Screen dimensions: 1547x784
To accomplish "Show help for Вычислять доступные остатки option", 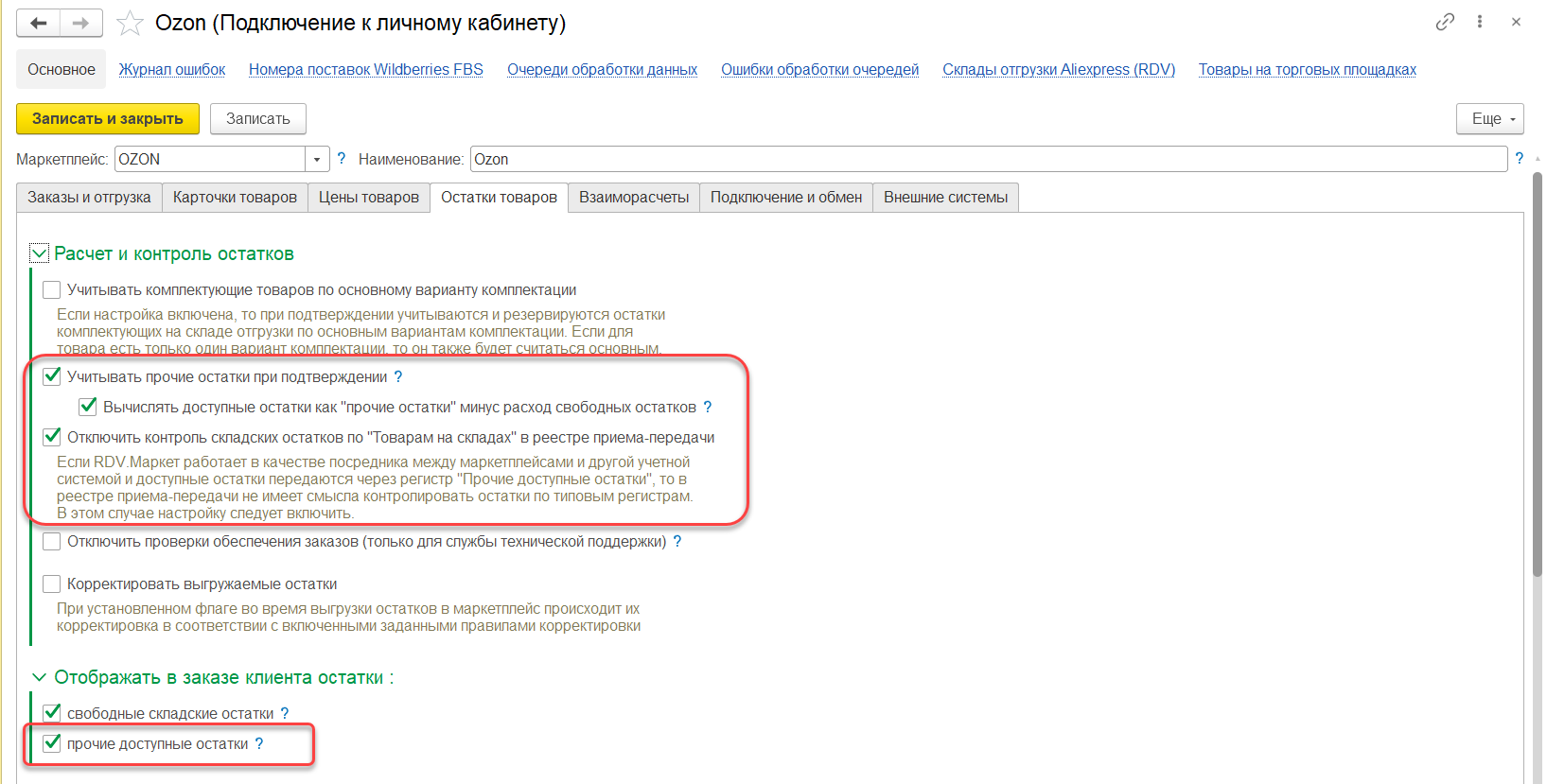I will tap(708, 407).
